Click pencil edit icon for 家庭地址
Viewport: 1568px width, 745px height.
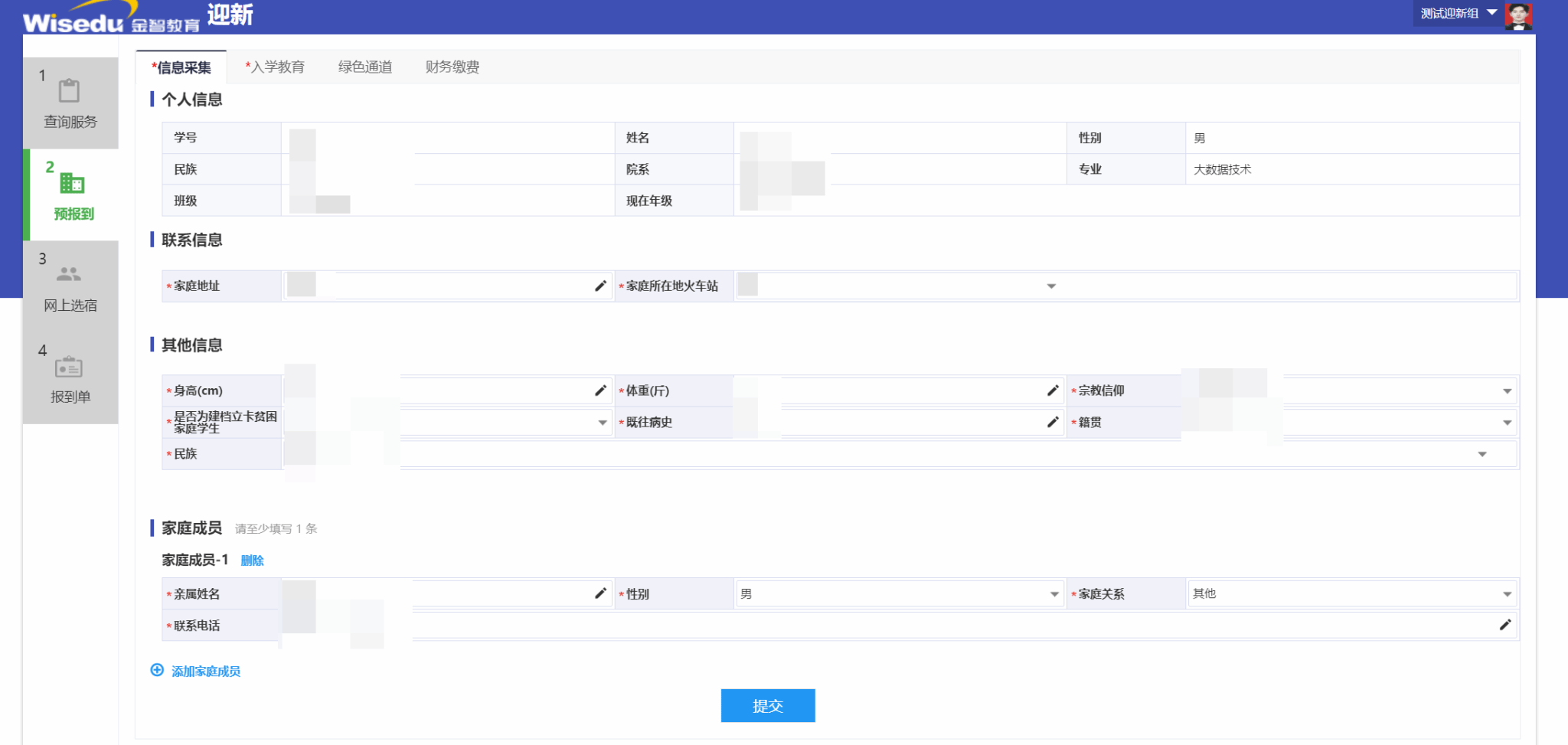pos(600,286)
